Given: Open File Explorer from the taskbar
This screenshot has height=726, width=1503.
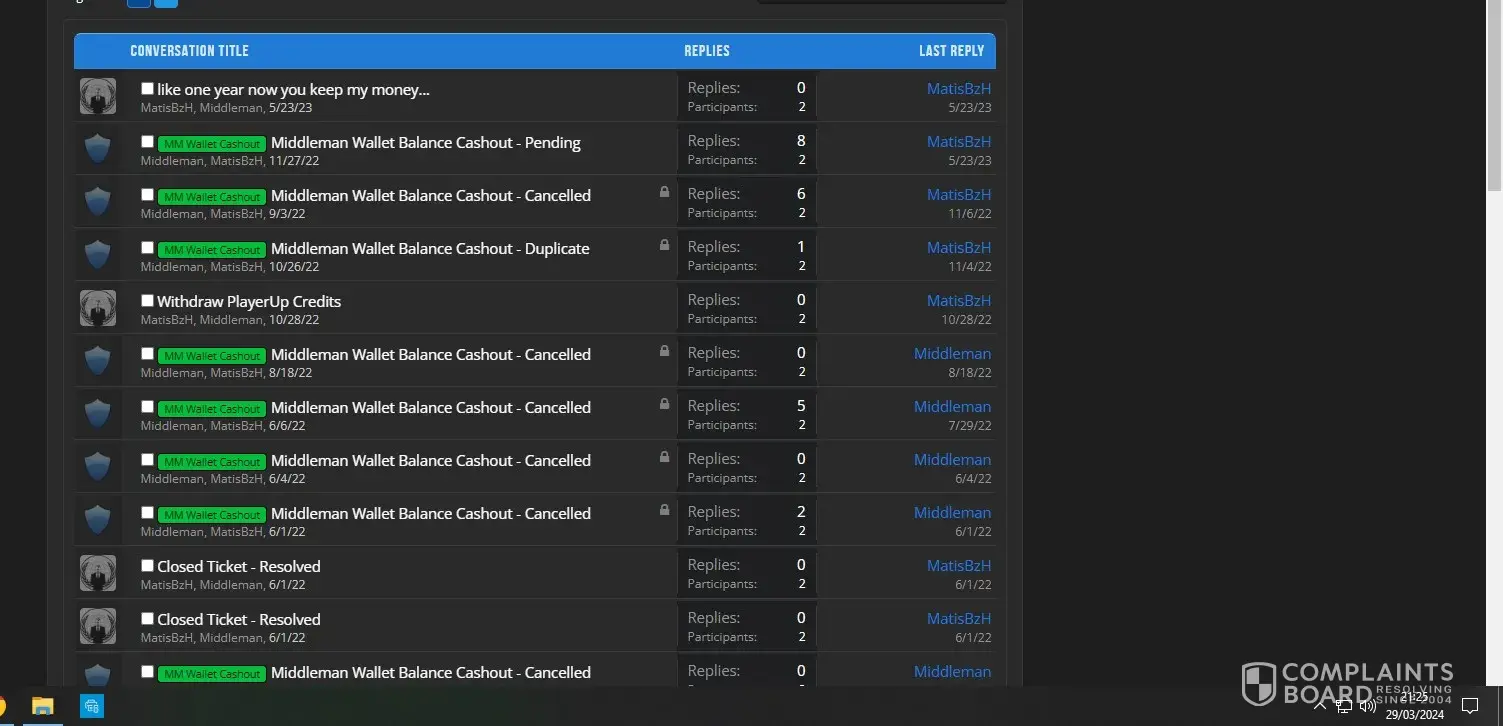Looking at the screenshot, I should (x=42, y=706).
